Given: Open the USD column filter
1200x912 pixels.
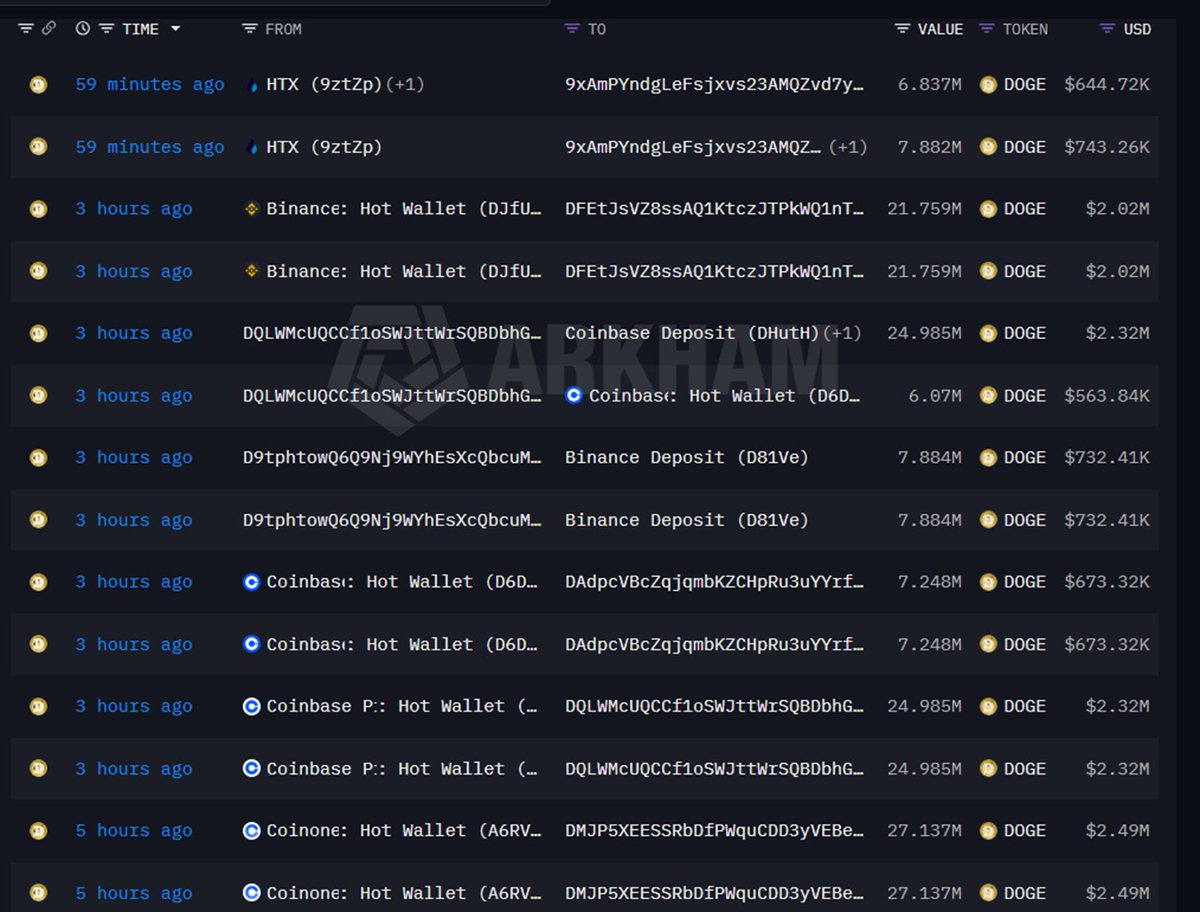Looking at the screenshot, I should (1107, 29).
